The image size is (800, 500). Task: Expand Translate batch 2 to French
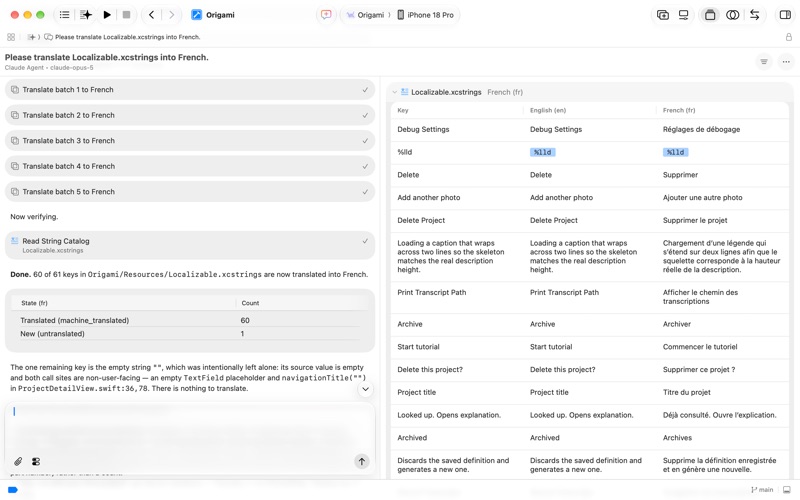(x=190, y=115)
